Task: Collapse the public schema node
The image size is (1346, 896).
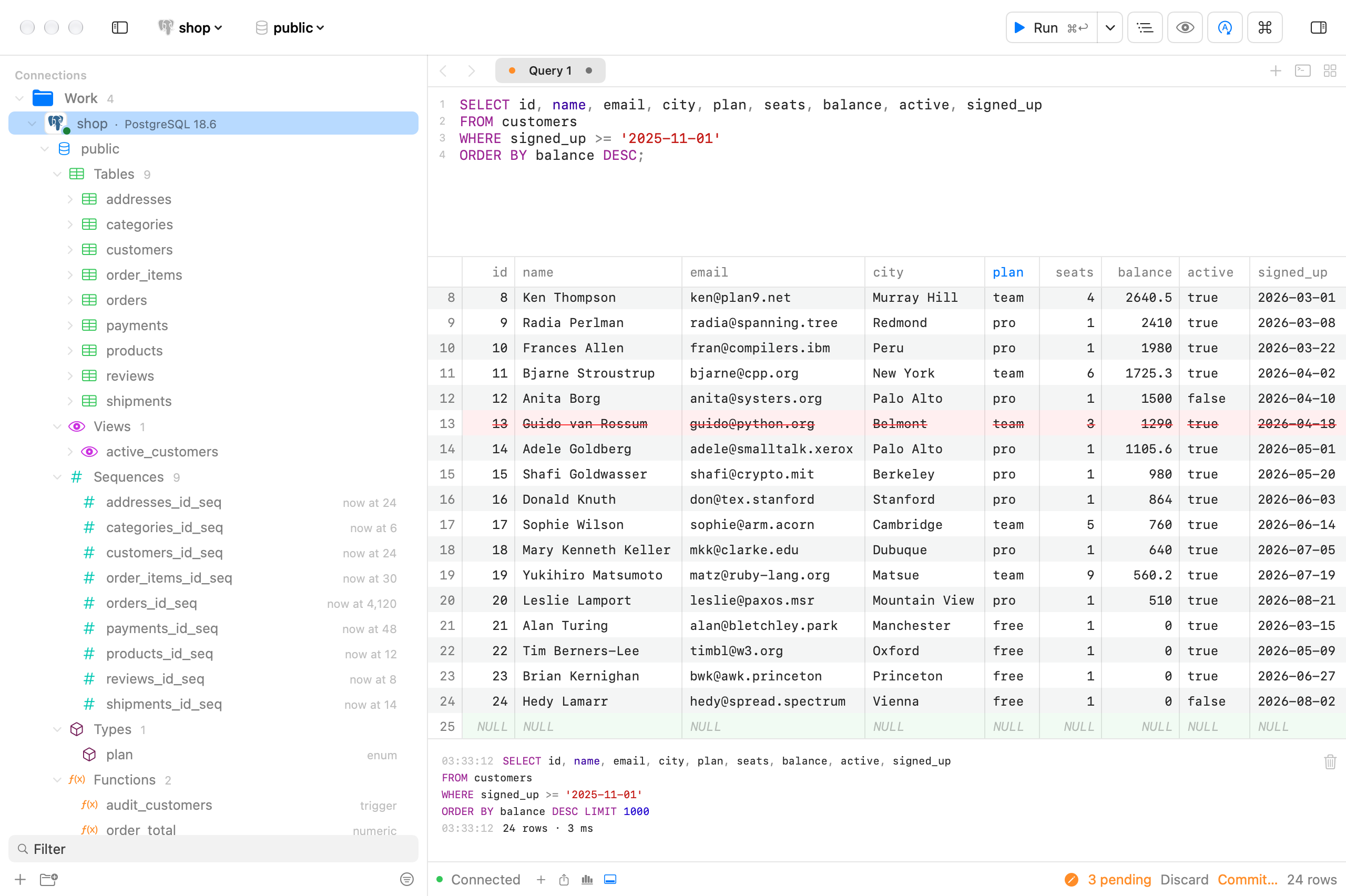Action: click(45, 149)
